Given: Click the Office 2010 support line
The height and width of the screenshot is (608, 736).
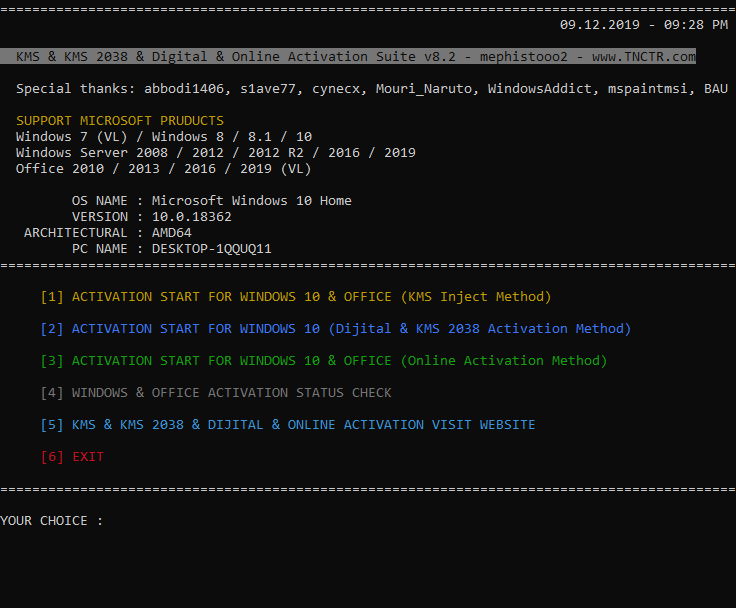Looking at the screenshot, I should (x=163, y=169).
